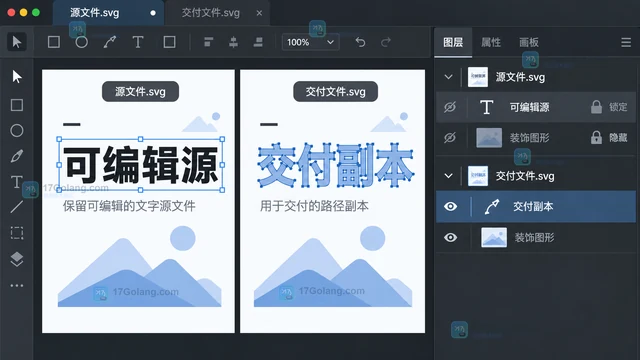Show the hidden 可编辑源 layer

450,107
